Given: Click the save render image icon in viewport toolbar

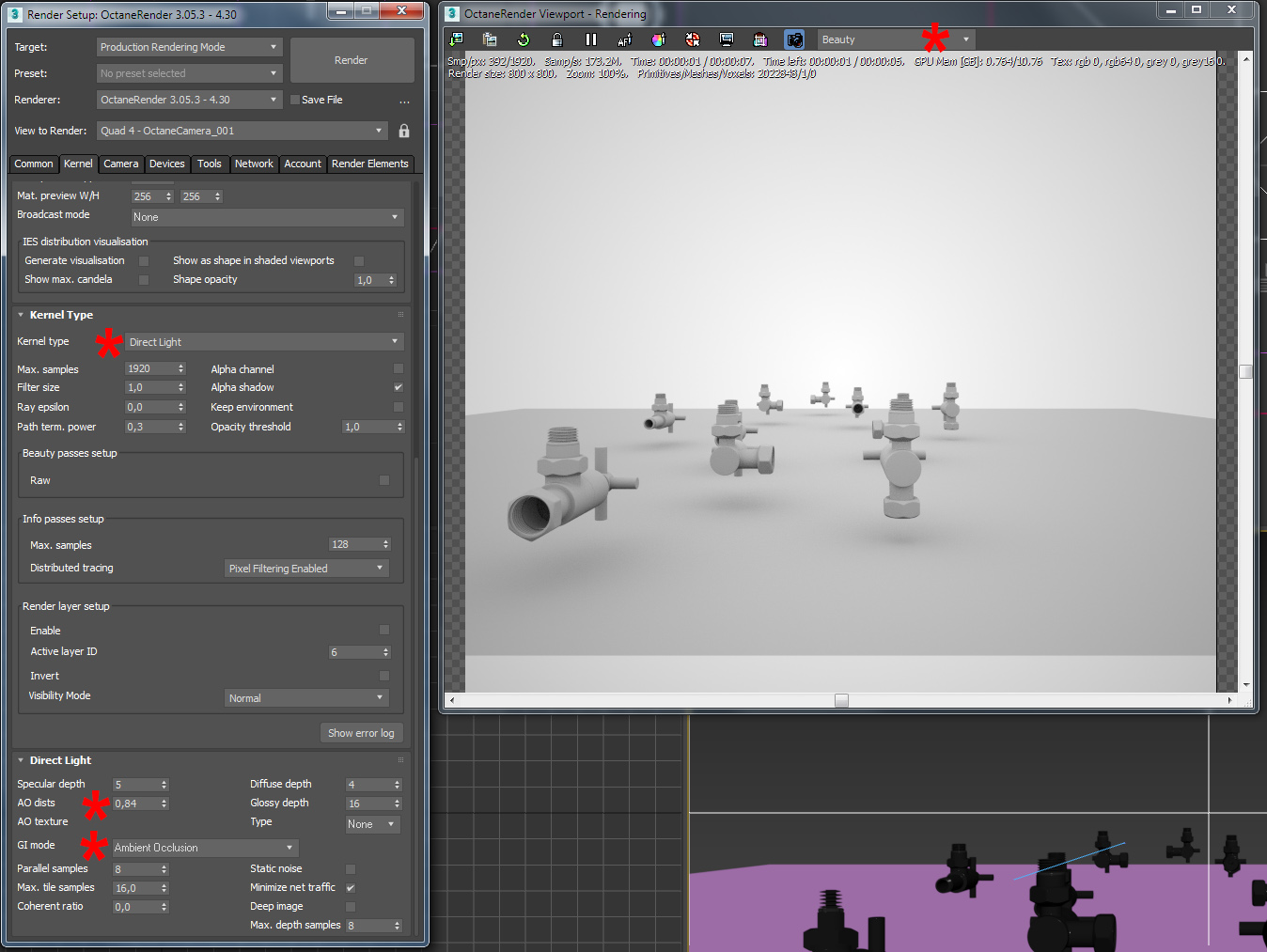Looking at the screenshot, I should coord(456,39).
